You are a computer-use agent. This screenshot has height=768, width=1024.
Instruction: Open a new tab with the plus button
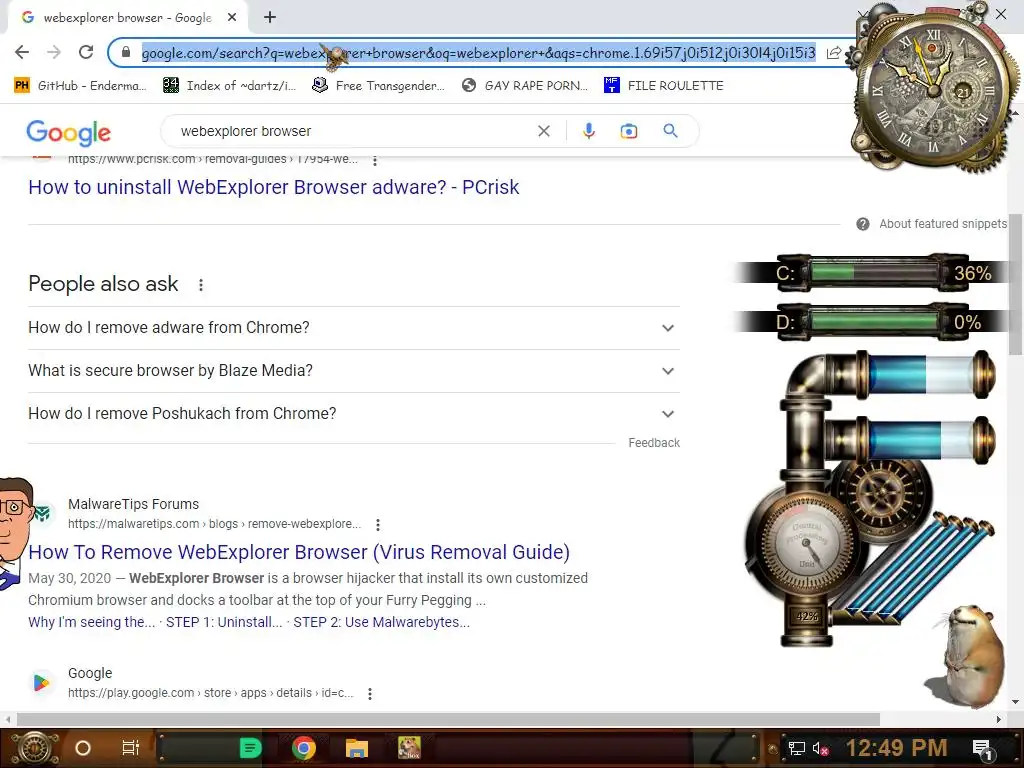[x=270, y=18]
